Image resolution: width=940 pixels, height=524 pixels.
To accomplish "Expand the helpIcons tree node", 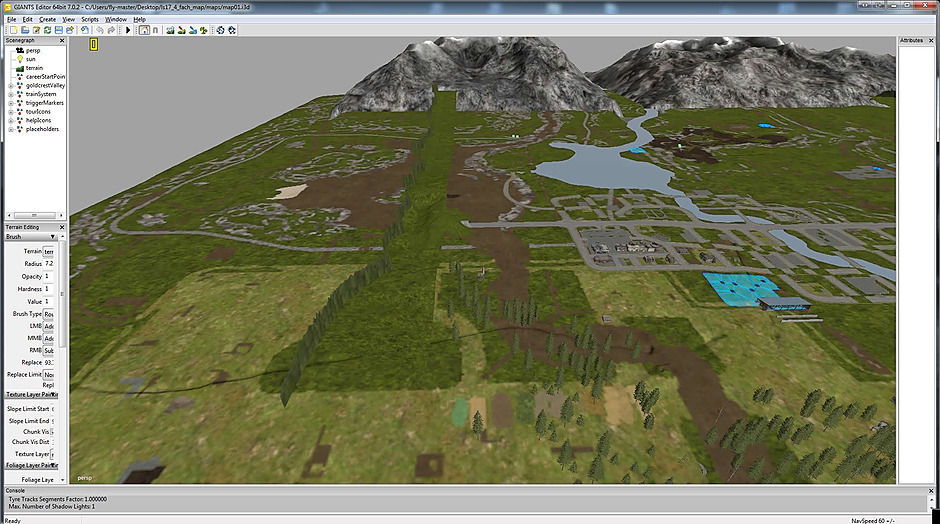I will click(x=10, y=121).
